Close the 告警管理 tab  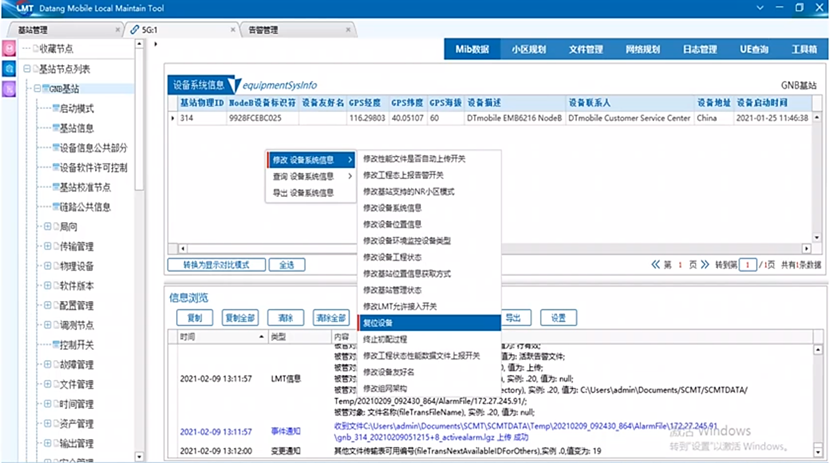coord(348,30)
